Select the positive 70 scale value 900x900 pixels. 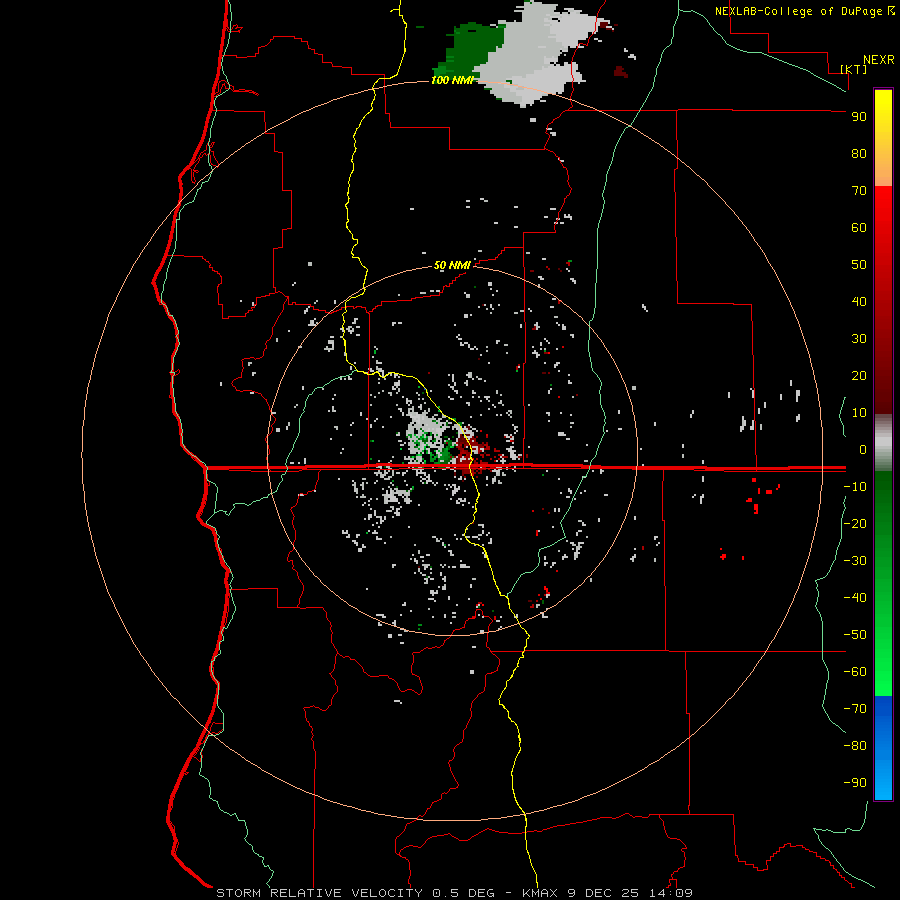859,191
